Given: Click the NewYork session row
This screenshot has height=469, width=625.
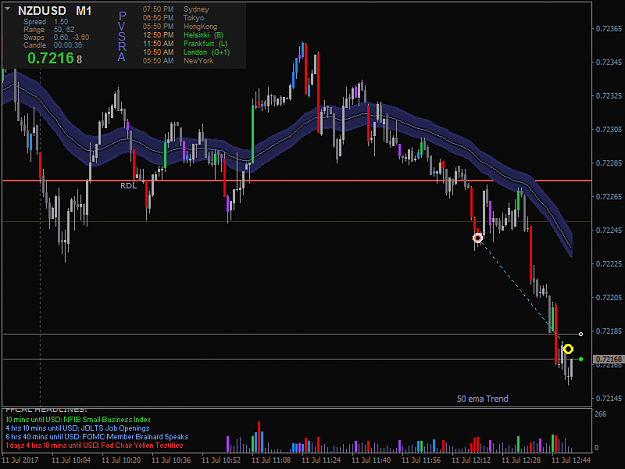Looking at the screenshot, I should 178,61.
